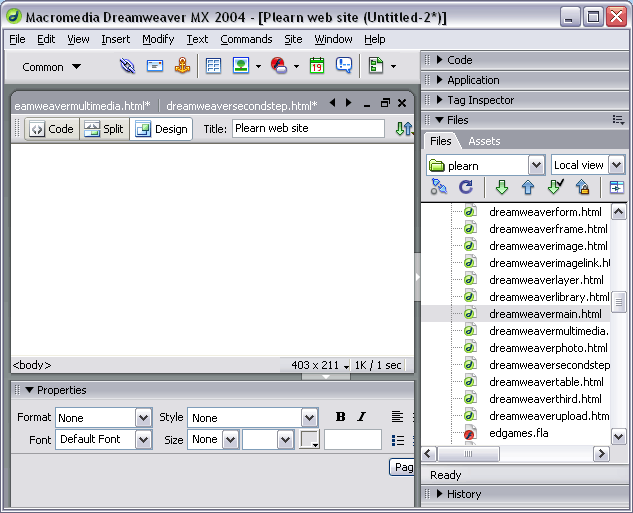Click the Page Properties button

pyautogui.click(x=402, y=467)
